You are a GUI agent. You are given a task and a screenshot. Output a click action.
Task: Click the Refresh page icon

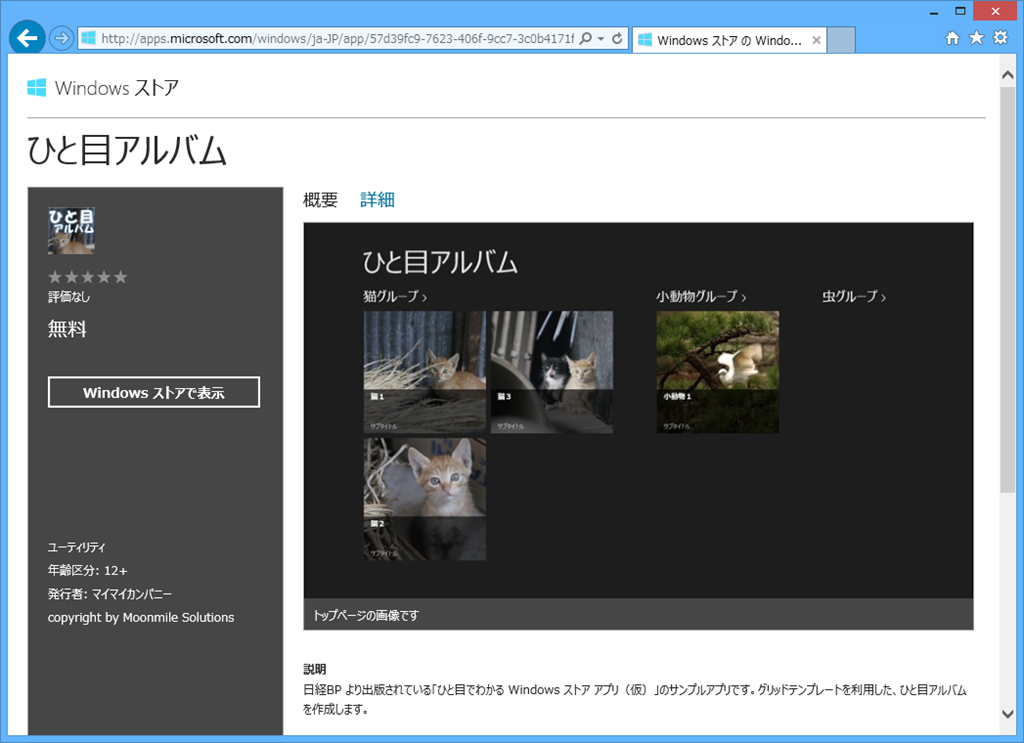tap(617, 39)
